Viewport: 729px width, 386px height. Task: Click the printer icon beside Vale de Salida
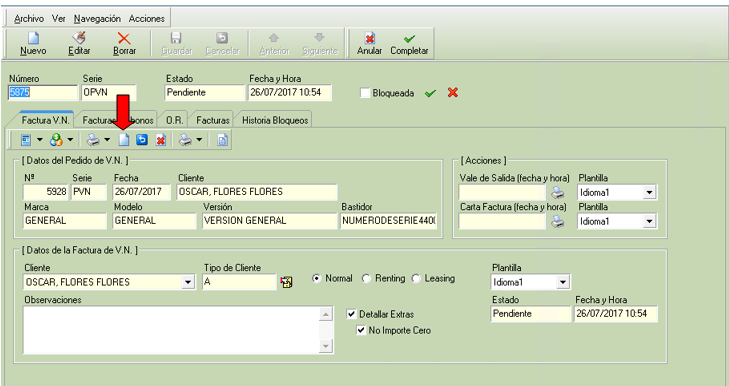(x=557, y=193)
